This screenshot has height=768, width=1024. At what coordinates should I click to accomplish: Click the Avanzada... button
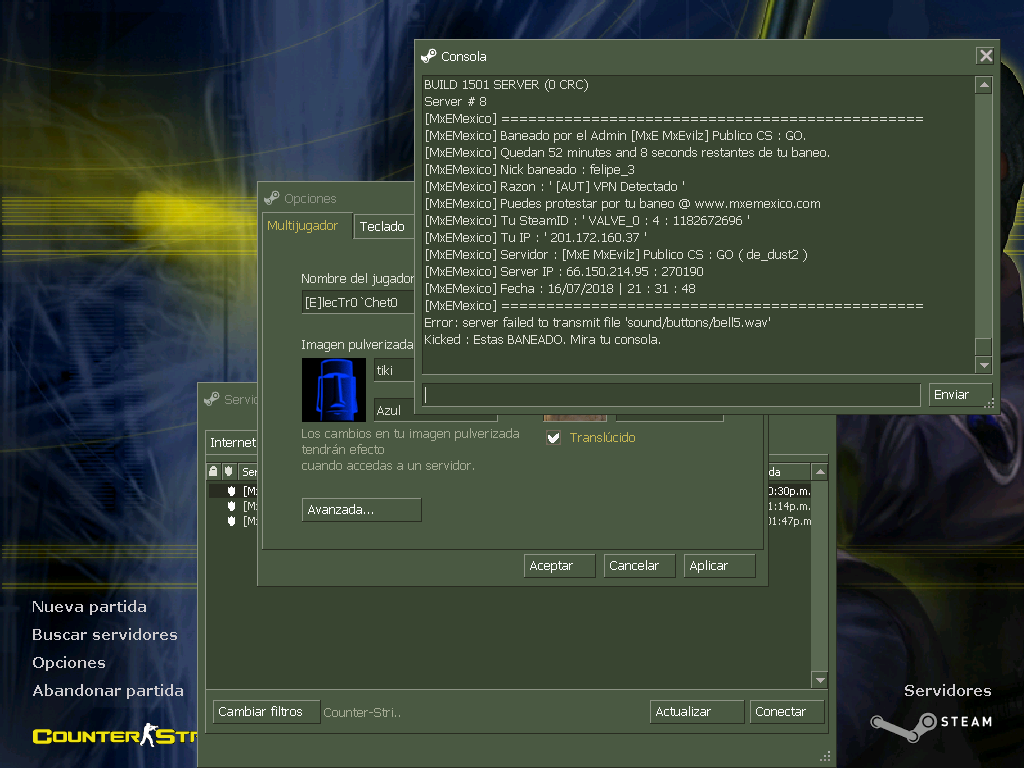click(x=362, y=509)
